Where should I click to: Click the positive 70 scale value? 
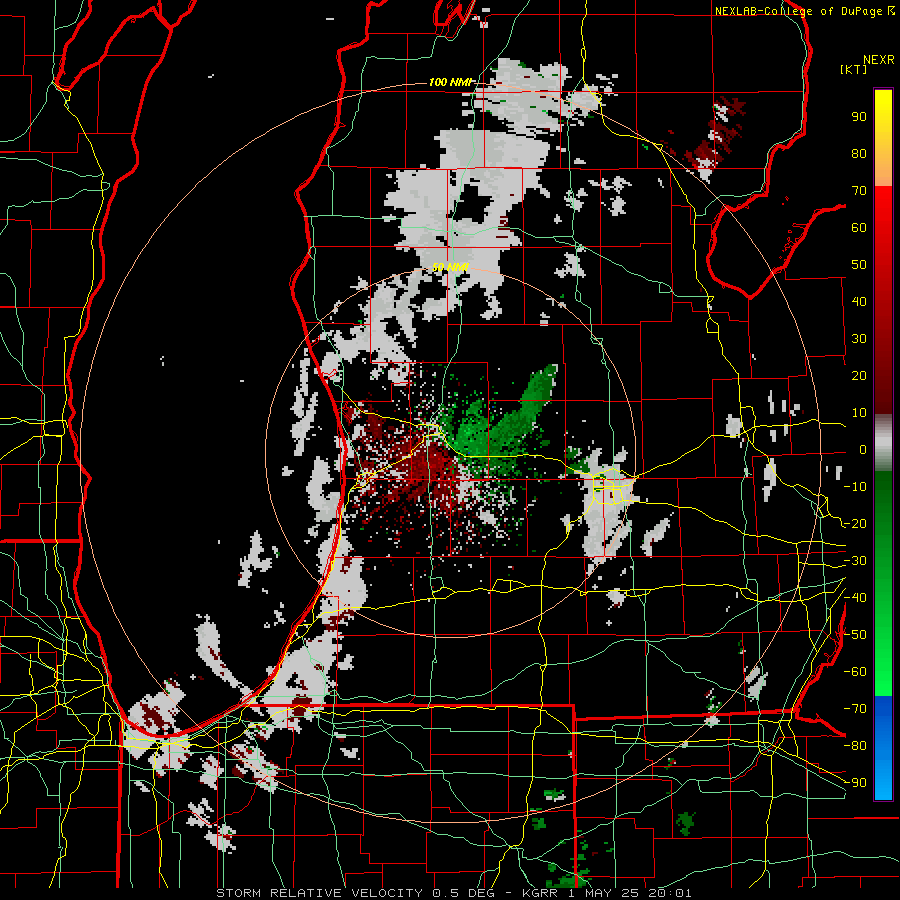pyautogui.click(x=859, y=191)
